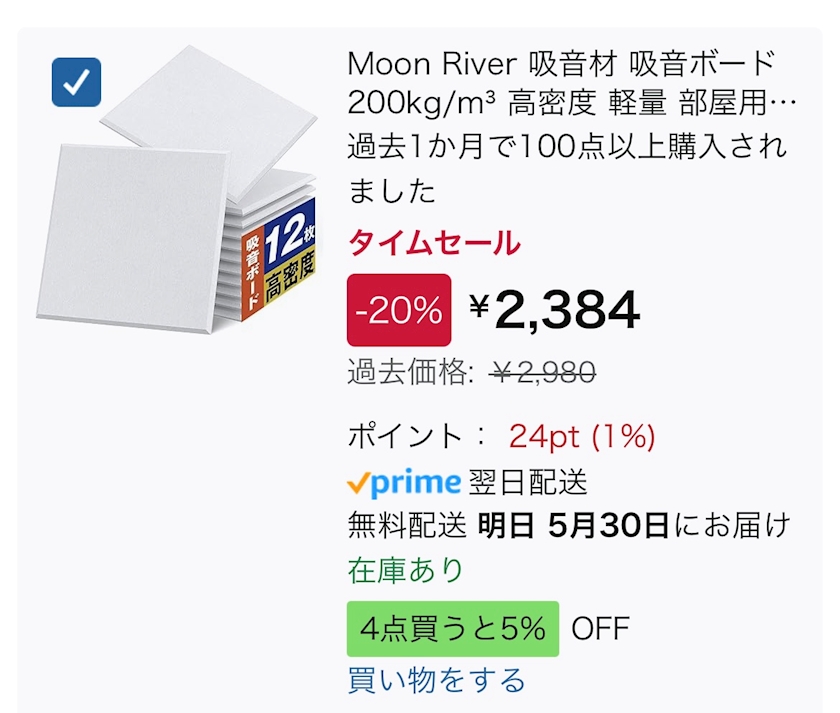Click the OFF text beside coupon badge
Image resolution: width=840 pixels, height=713 pixels.
[600, 629]
